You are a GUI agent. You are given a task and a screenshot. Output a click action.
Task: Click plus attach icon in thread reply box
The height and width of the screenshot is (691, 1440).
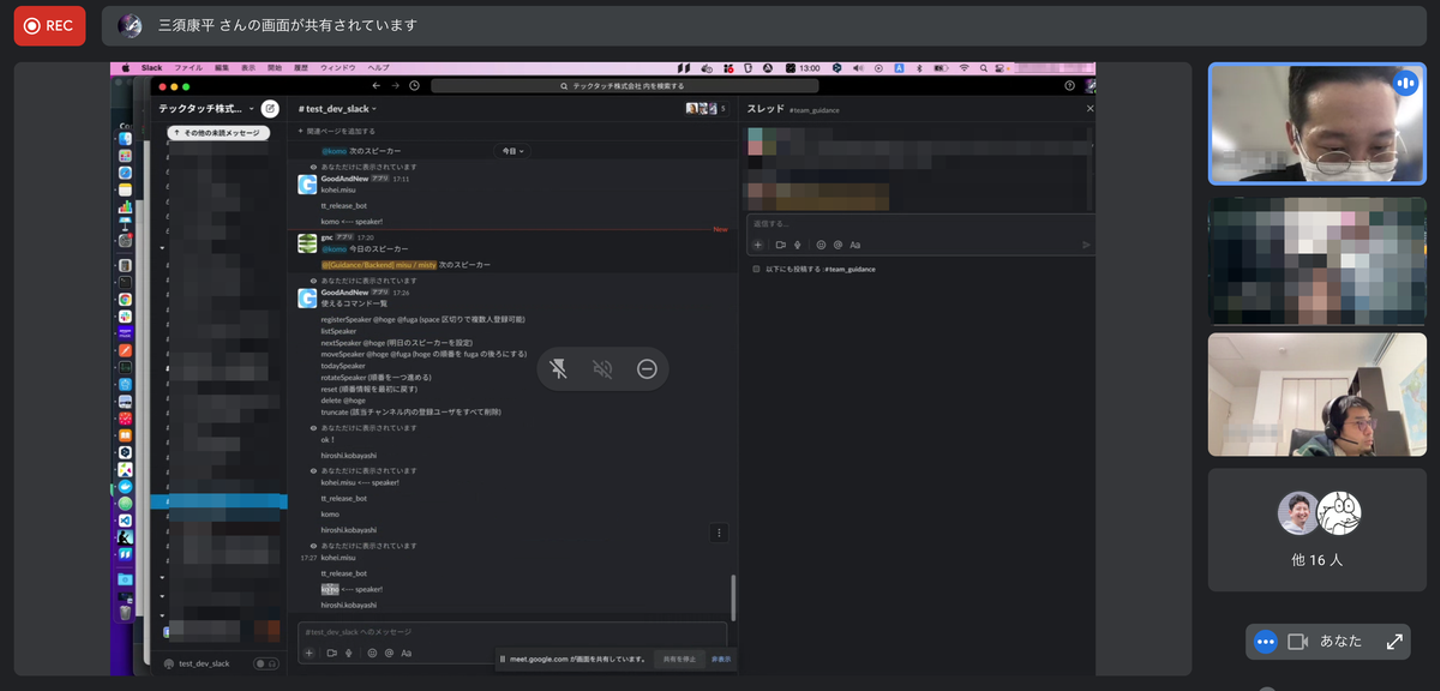click(x=758, y=244)
